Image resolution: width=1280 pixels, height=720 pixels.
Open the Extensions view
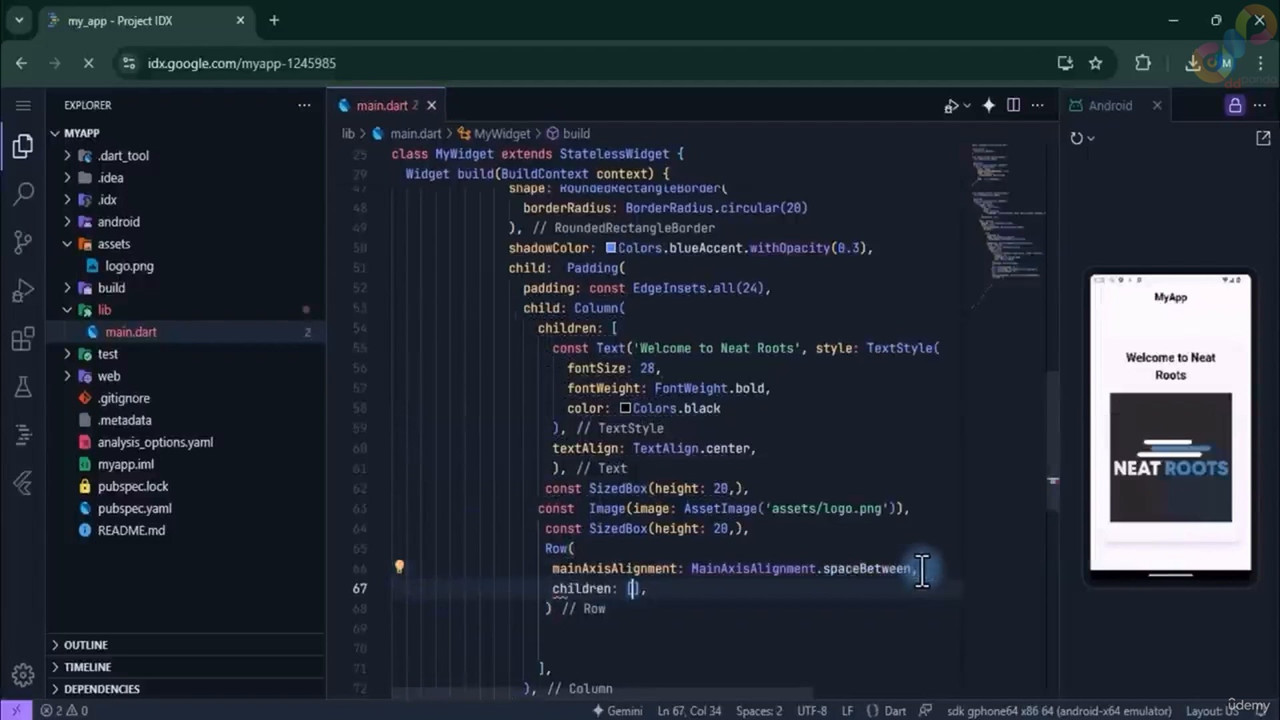click(23, 338)
